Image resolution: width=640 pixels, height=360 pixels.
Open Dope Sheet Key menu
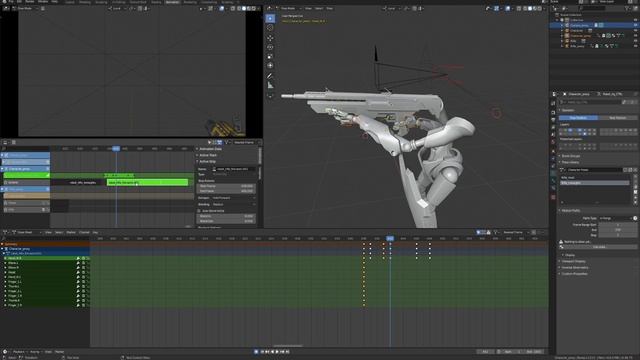95,232
